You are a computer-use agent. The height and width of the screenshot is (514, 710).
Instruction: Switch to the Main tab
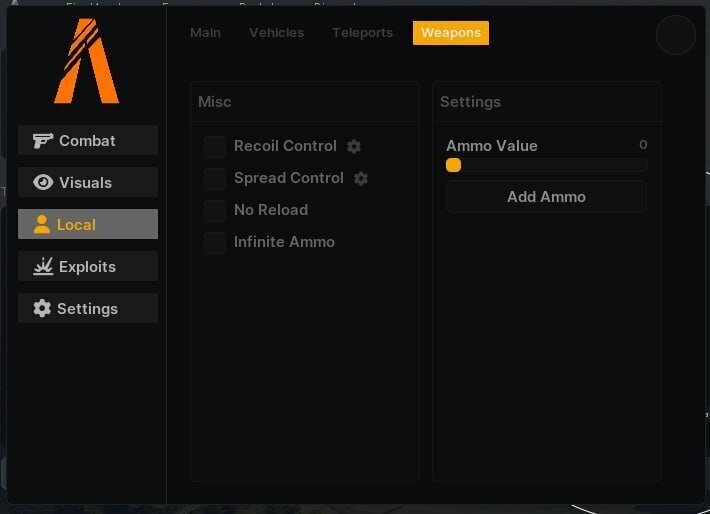[206, 33]
